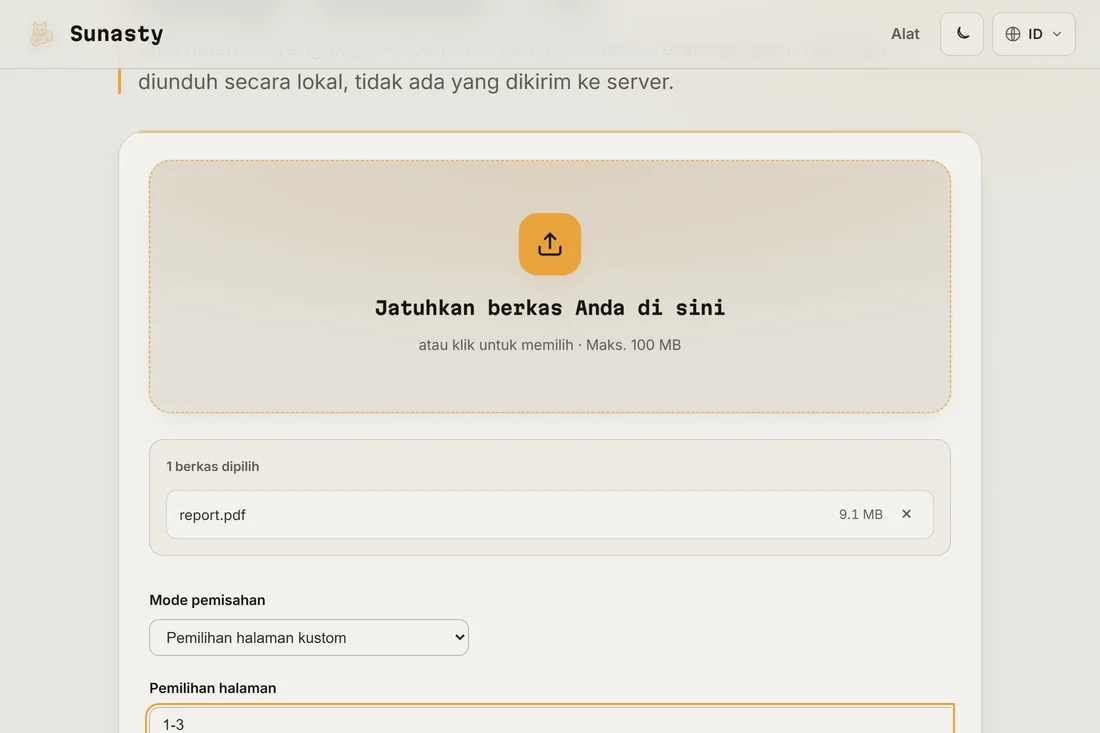
Task: Click the orange upload icon
Action: point(550,244)
